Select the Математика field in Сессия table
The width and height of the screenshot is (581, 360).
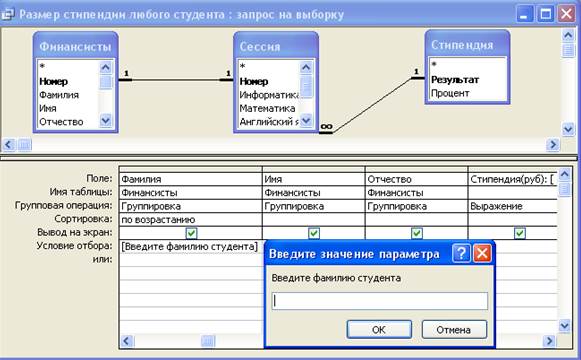(x=267, y=109)
